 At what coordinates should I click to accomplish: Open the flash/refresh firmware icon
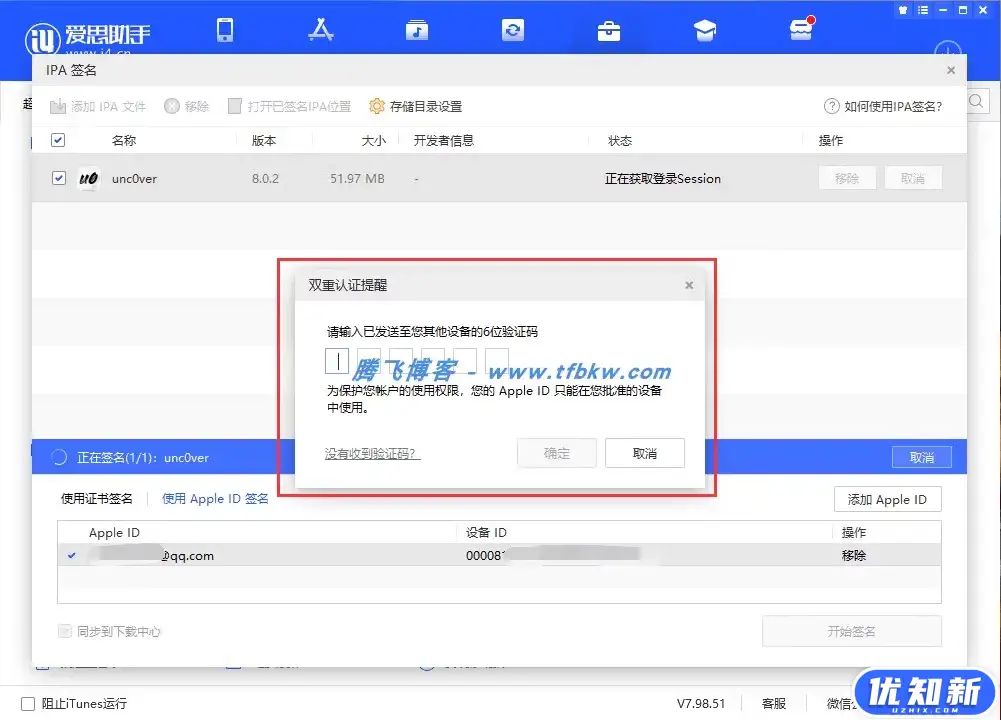513,30
